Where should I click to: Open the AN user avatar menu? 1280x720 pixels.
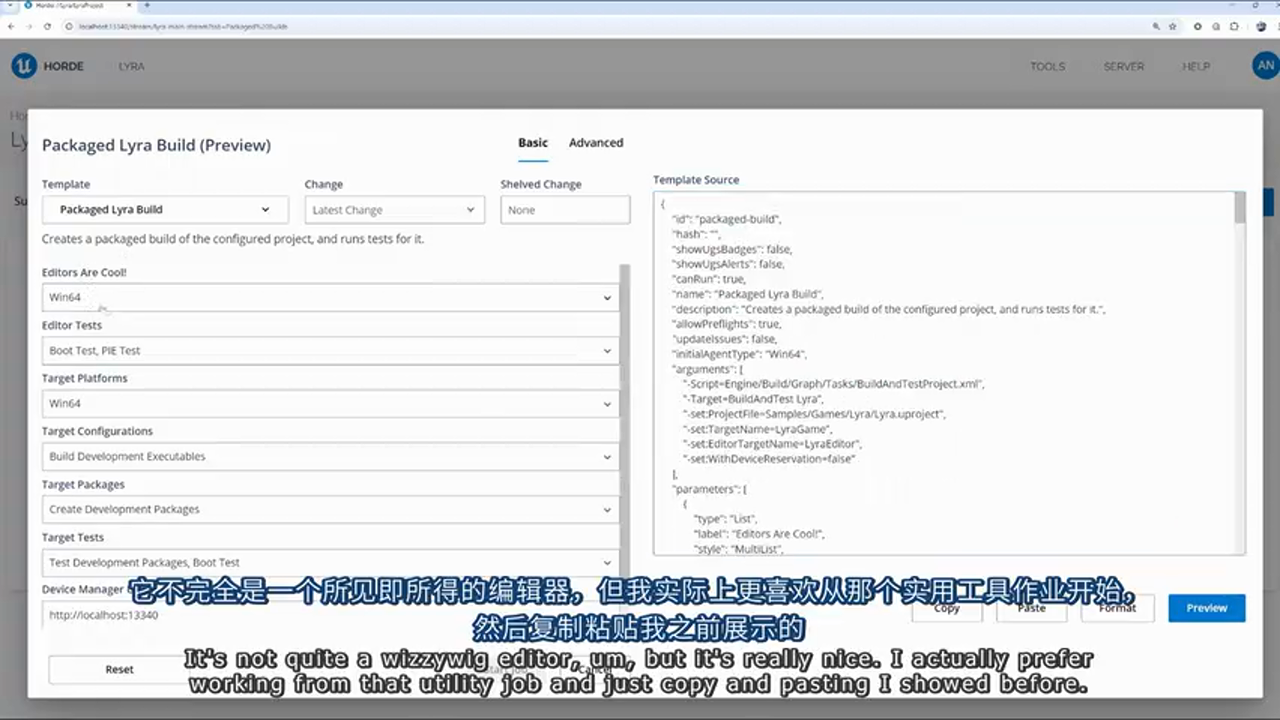coord(1265,66)
